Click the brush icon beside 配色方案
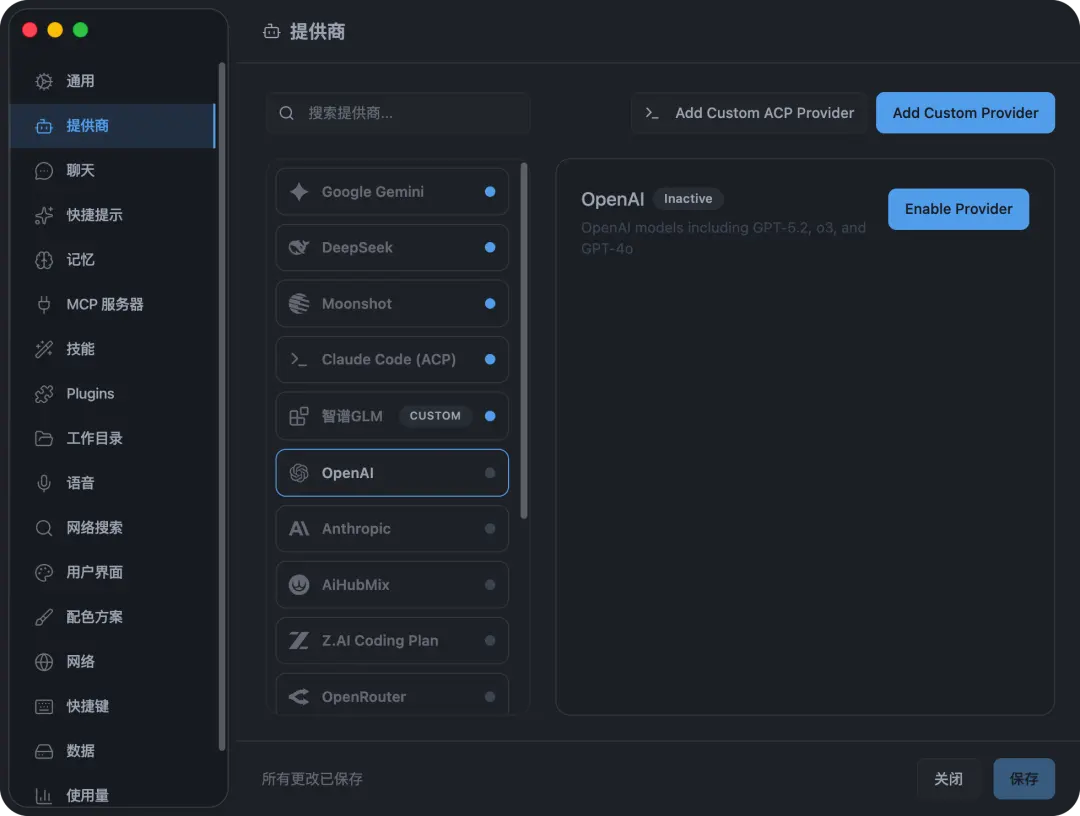 tap(44, 617)
